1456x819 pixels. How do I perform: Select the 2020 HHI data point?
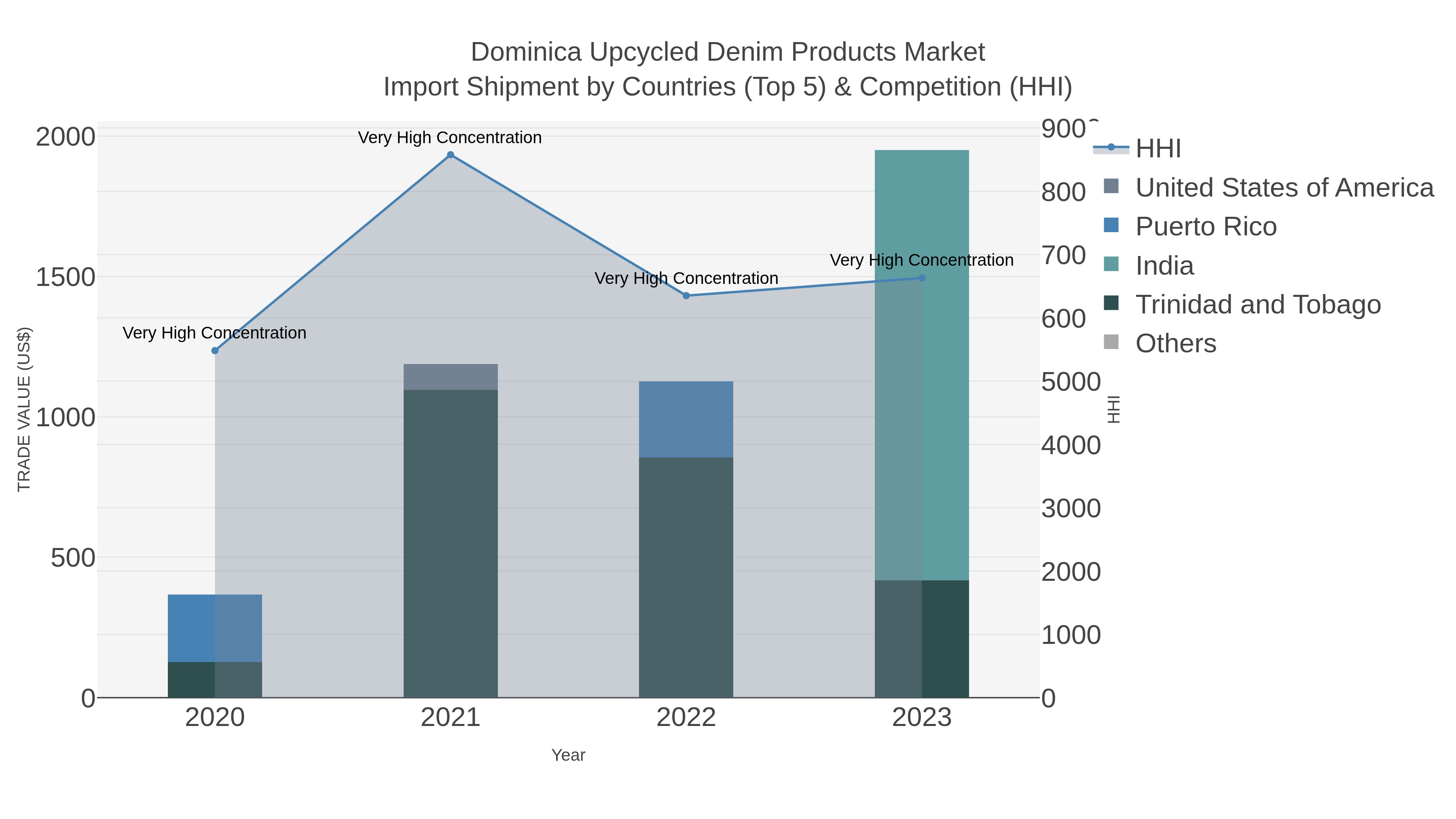[215, 350]
